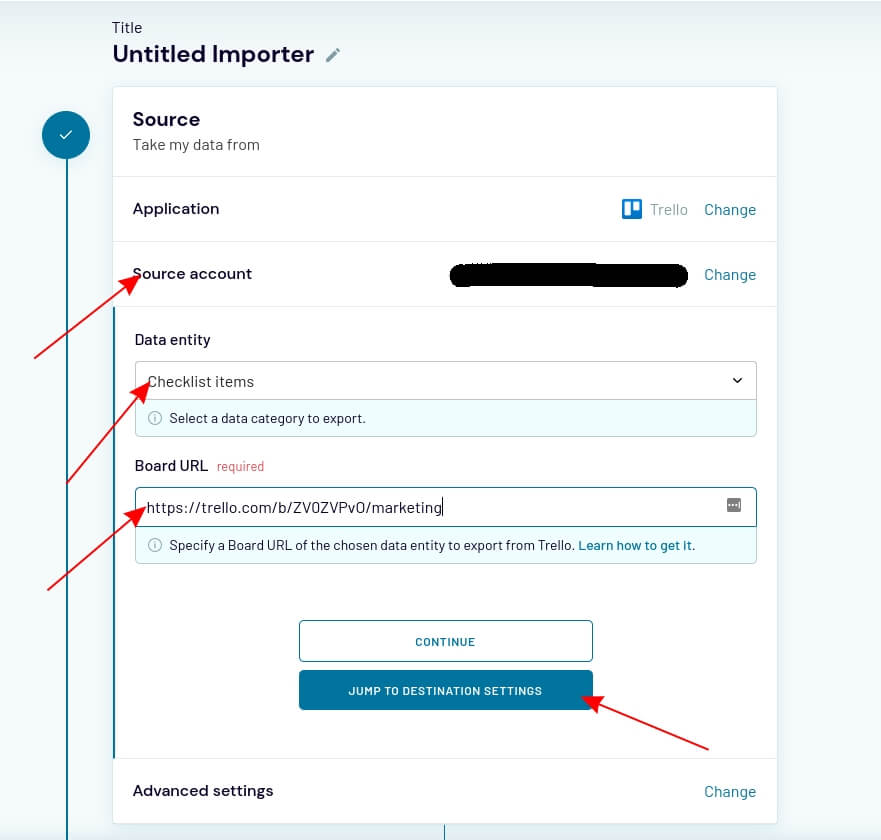The image size is (881, 840).
Task: Expand the Advanced settings row
Action: coord(202,791)
